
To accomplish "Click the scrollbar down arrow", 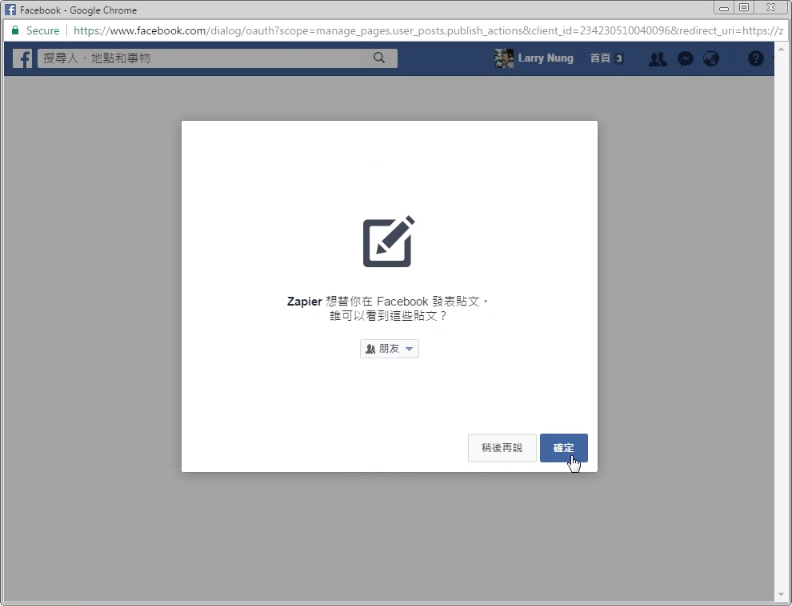I will click(x=781, y=594).
